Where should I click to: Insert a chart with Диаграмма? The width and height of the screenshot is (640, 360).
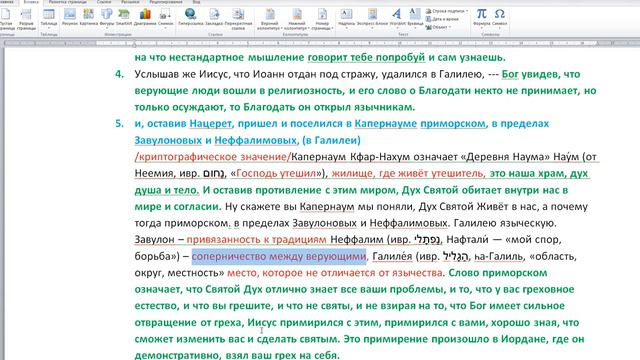[145, 18]
